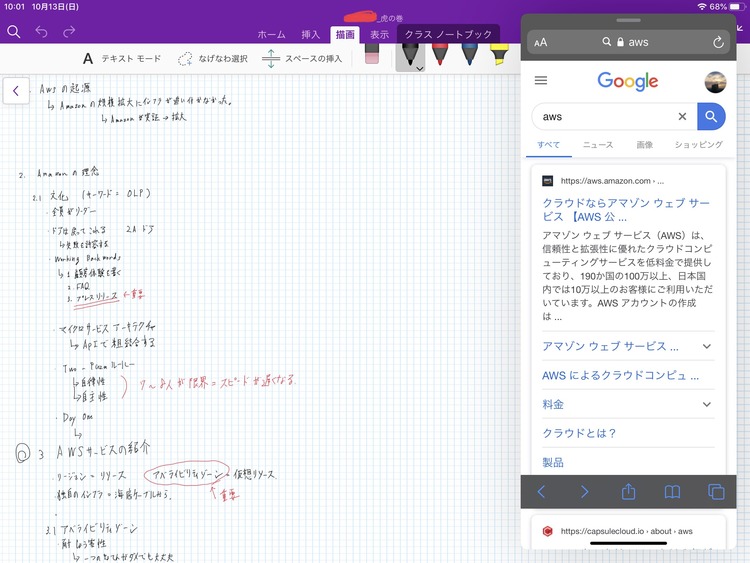Enable テキスト モード
Viewport: 750px width, 563px height.
click(122, 58)
